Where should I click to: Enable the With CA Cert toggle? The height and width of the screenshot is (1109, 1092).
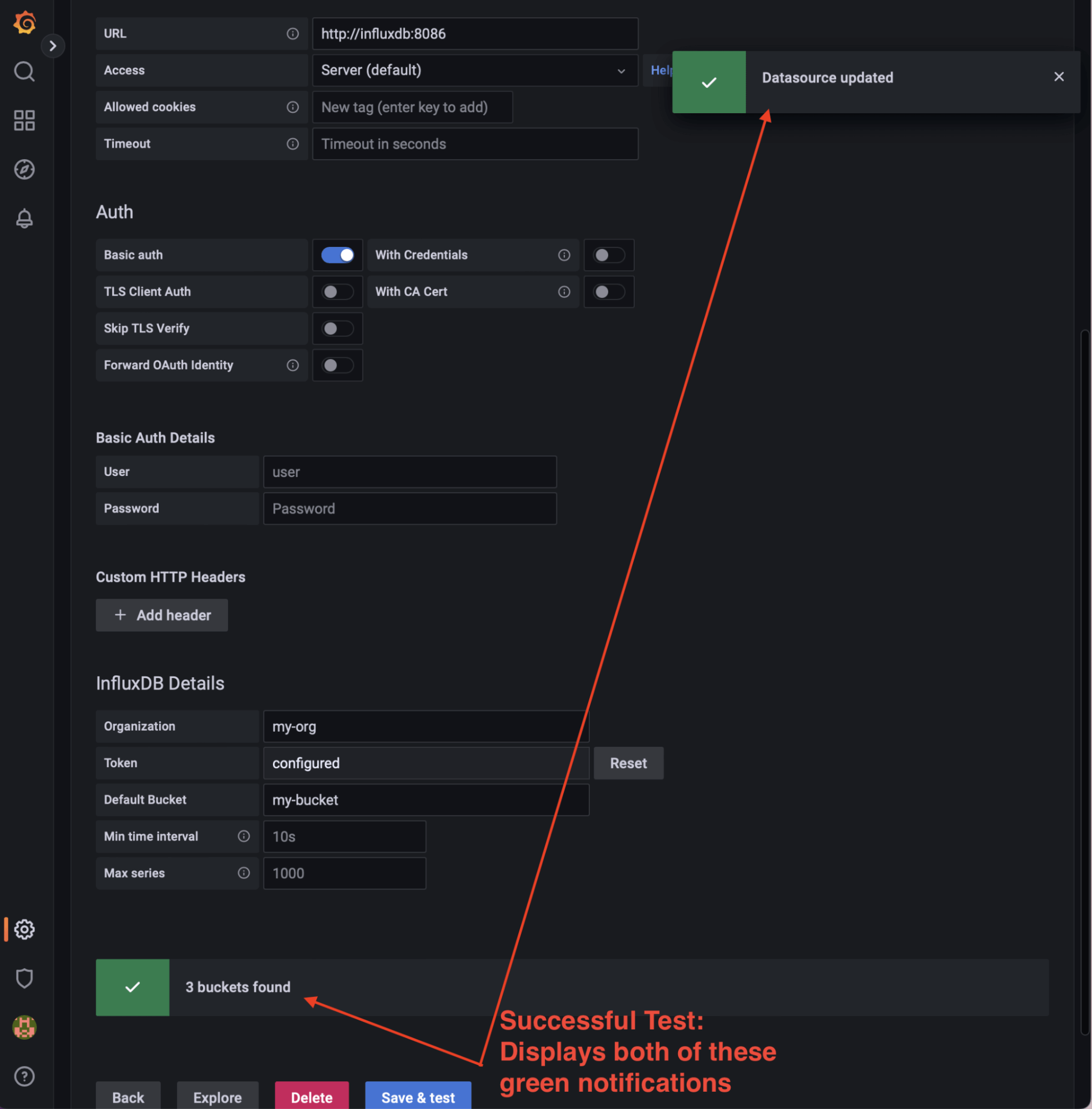[609, 292]
